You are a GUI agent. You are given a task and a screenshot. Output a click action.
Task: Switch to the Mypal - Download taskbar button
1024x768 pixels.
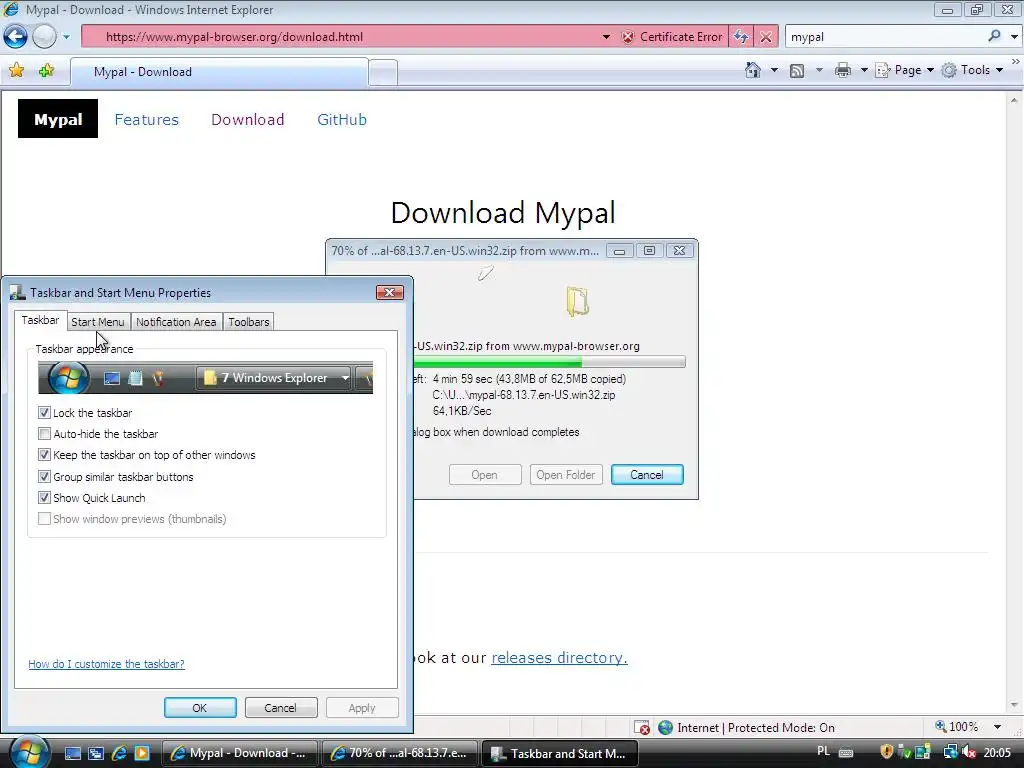point(239,753)
